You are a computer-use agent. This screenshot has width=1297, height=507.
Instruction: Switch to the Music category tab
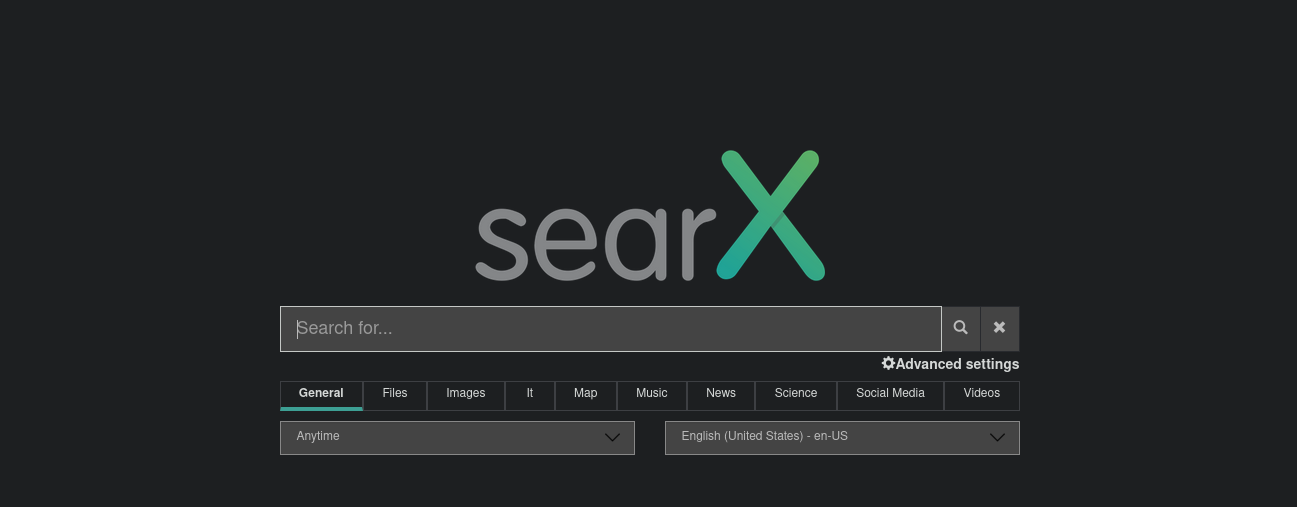click(x=652, y=395)
